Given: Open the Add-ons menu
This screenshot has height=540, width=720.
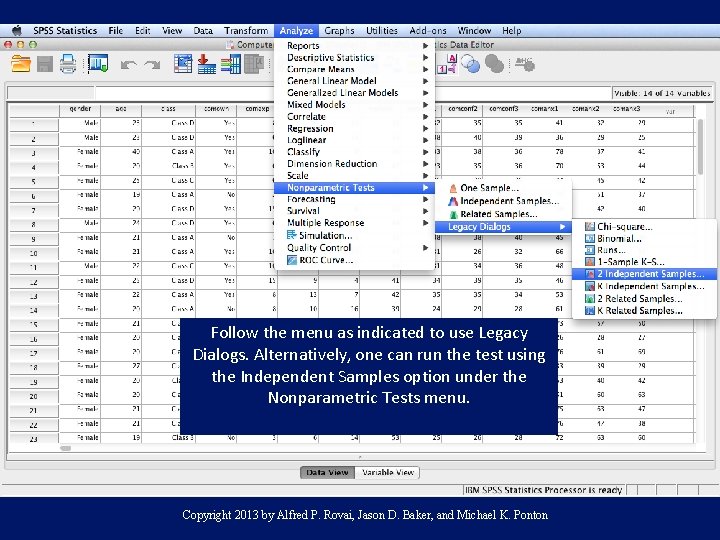Looking at the screenshot, I should [x=428, y=31].
